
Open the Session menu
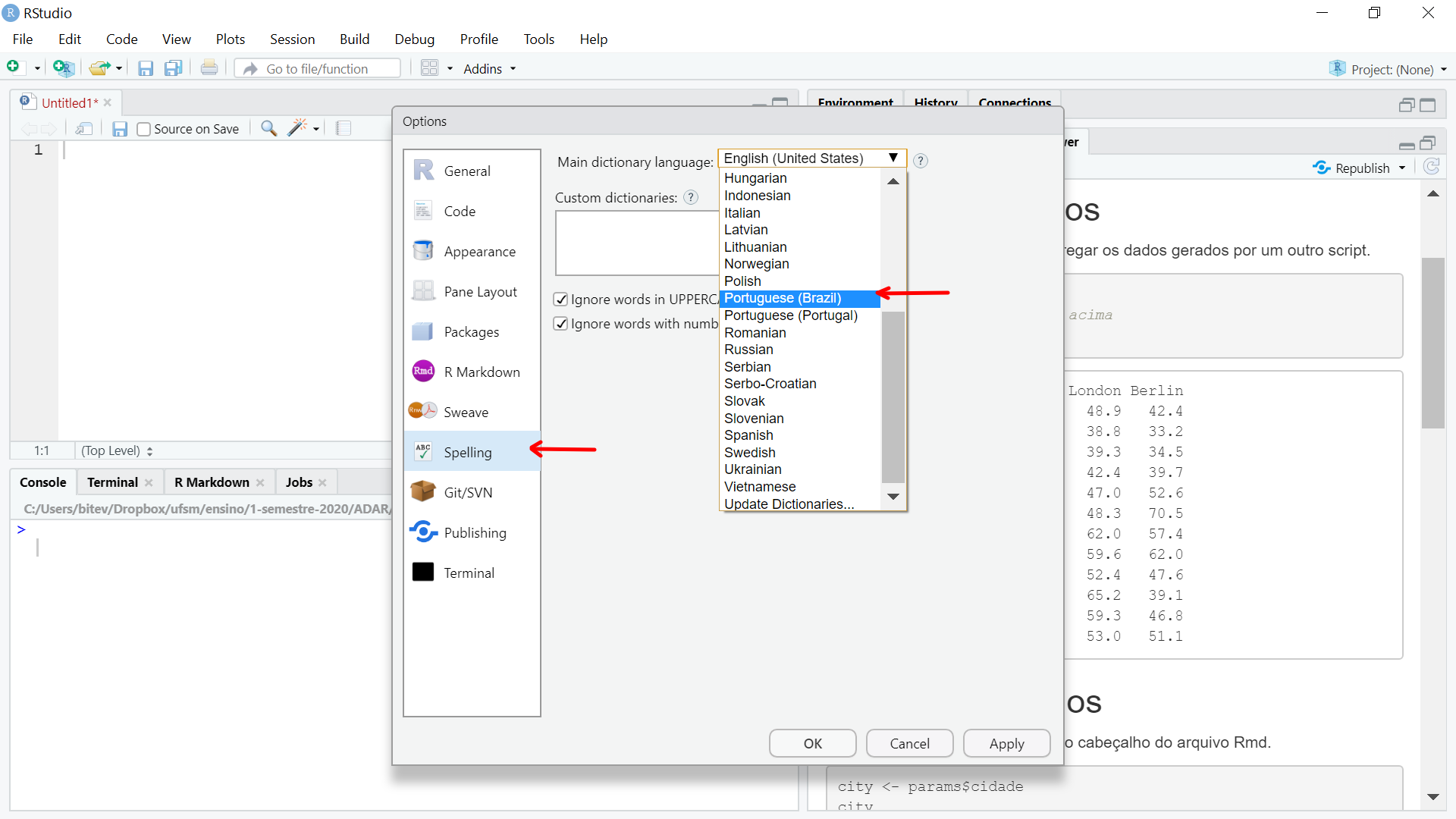[x=292, y=39]
